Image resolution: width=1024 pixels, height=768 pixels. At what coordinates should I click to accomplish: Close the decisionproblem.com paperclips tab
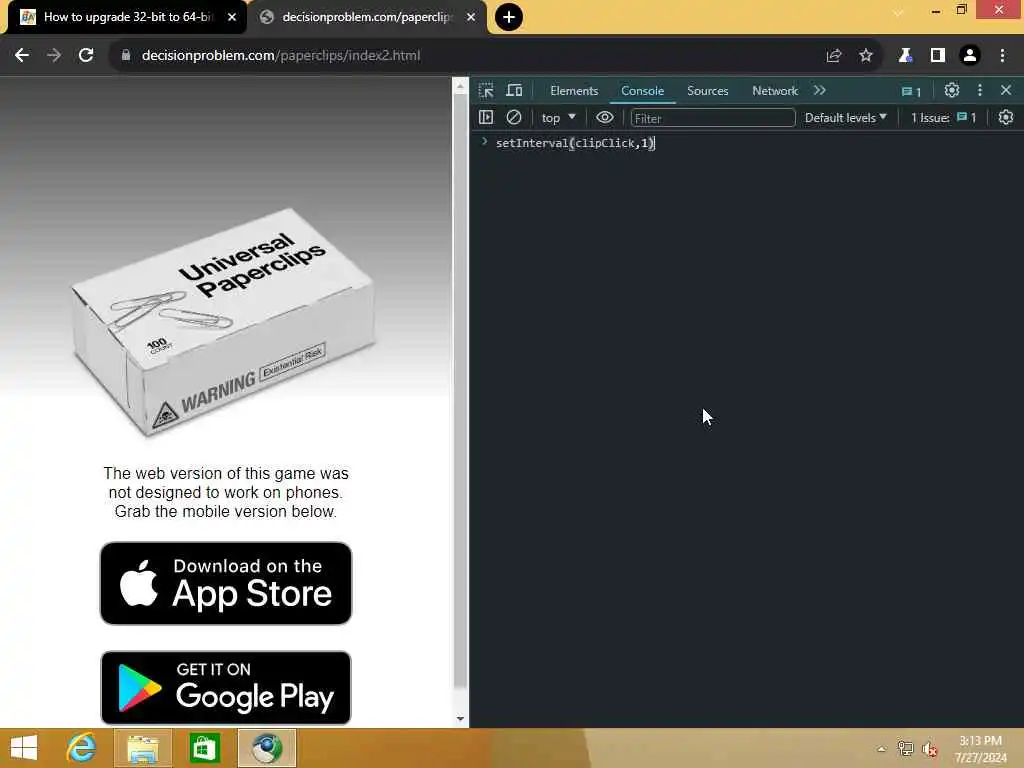coord(471,18)
